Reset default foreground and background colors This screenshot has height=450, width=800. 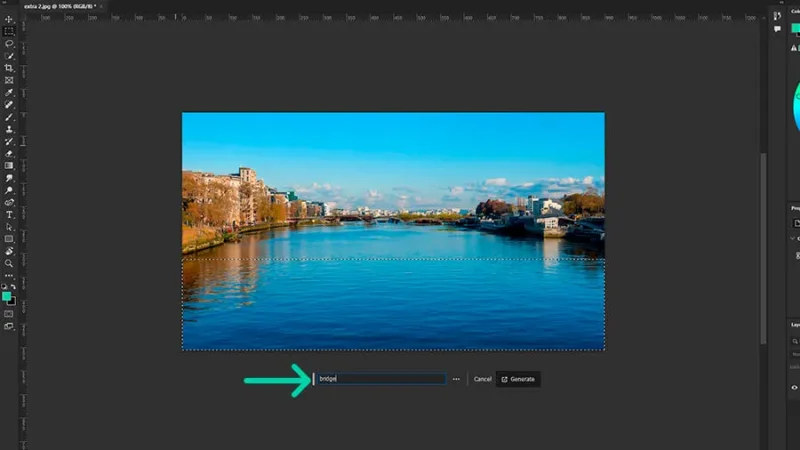pos(4,287)
